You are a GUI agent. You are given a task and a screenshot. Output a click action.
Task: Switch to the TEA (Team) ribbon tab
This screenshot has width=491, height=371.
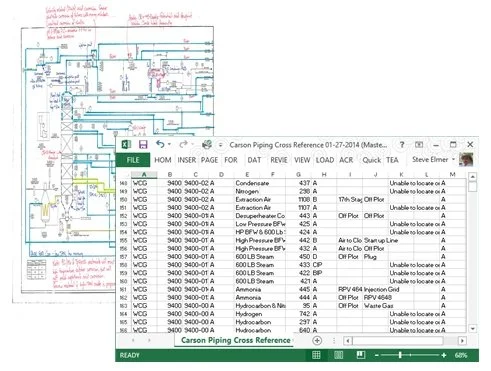pos(392,160)
